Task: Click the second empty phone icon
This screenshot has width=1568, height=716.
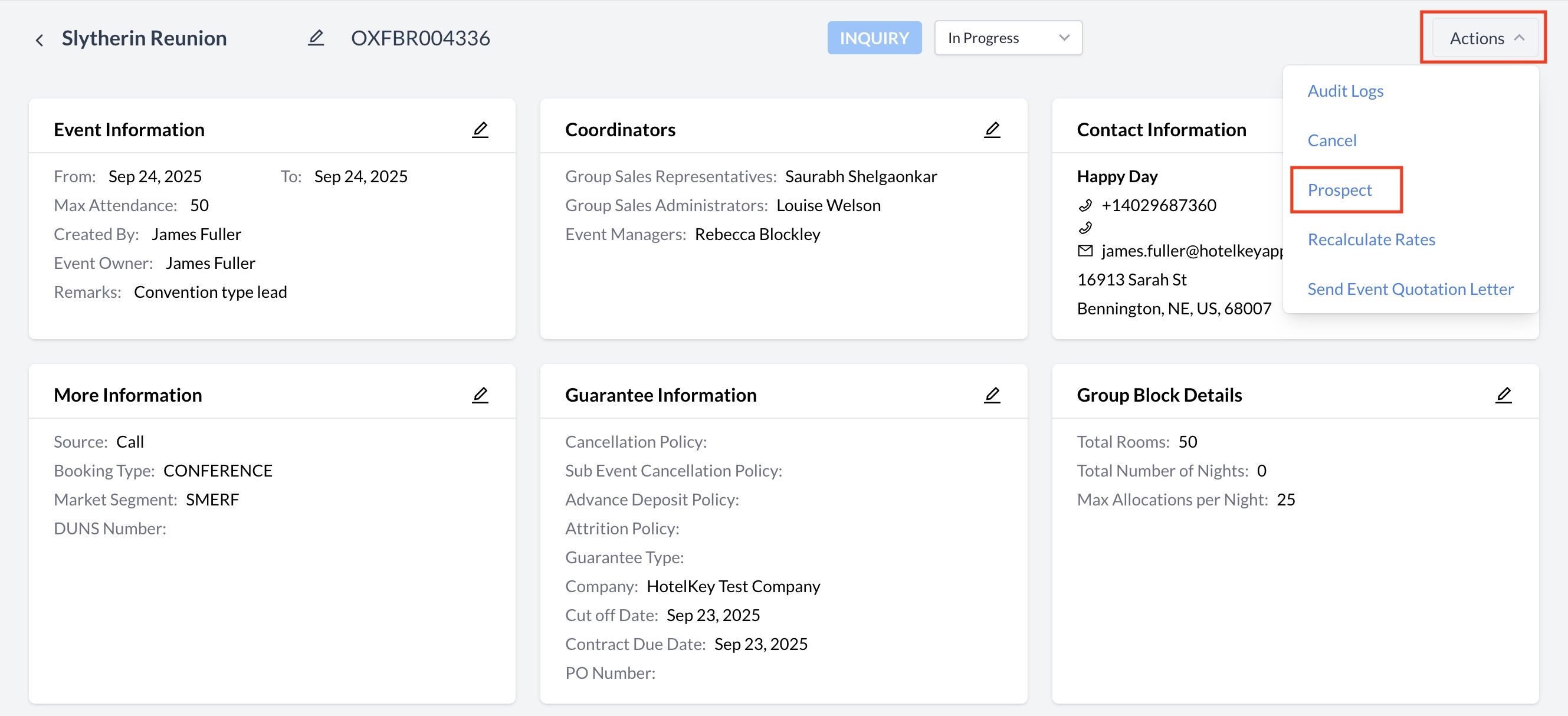Action: pyautogui.click(x=1085, y=228)
